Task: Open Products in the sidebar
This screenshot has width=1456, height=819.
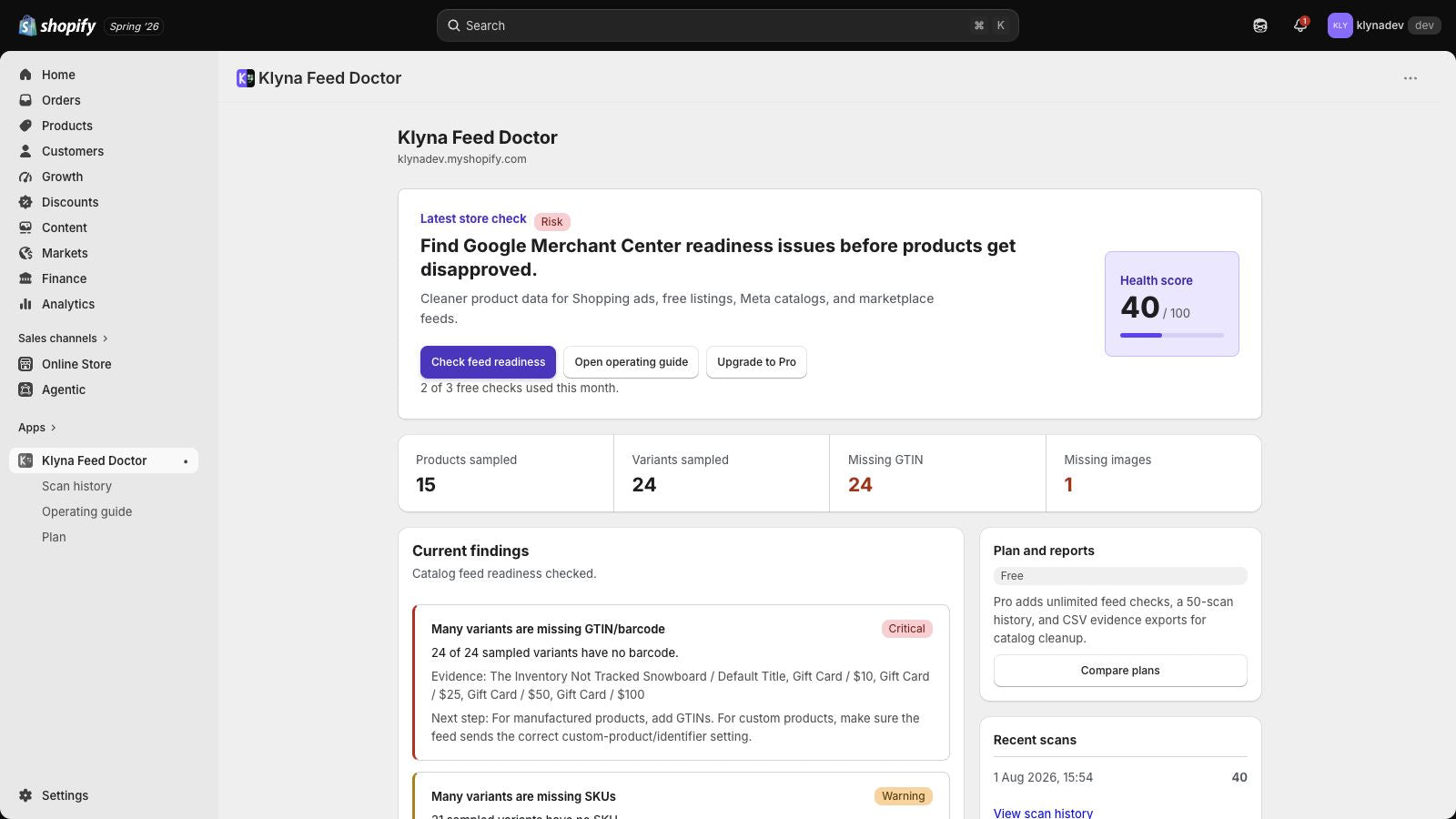Action: (67, 126)
